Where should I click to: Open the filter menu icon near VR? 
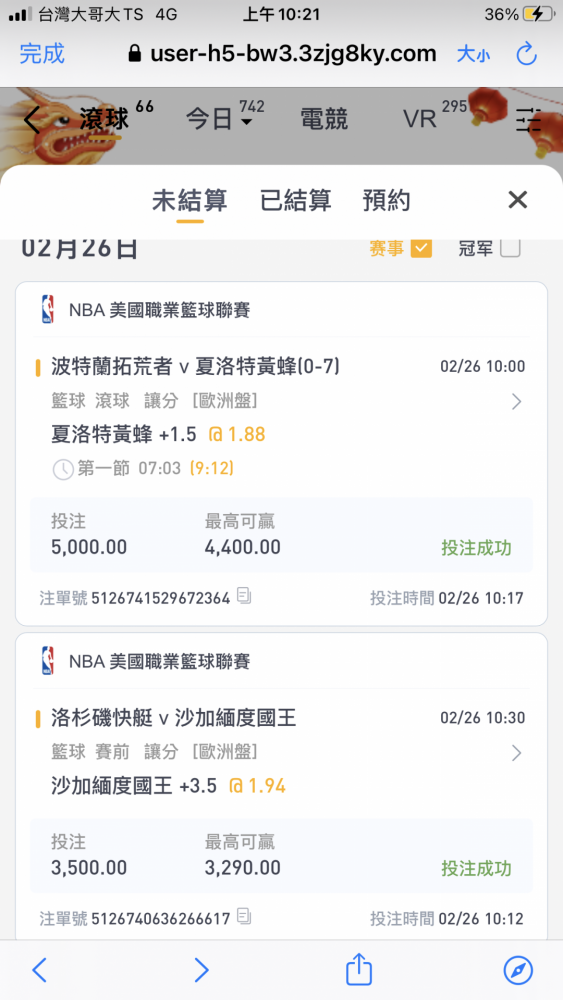528,120
